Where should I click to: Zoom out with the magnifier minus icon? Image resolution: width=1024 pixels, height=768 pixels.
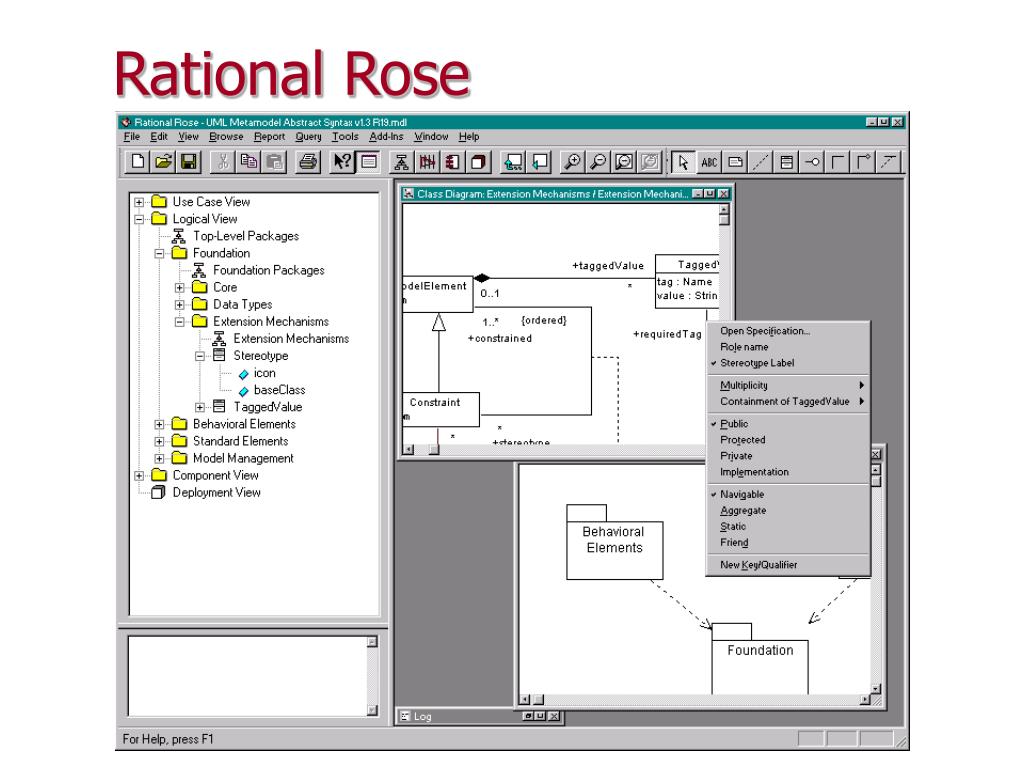pos(598,161)
